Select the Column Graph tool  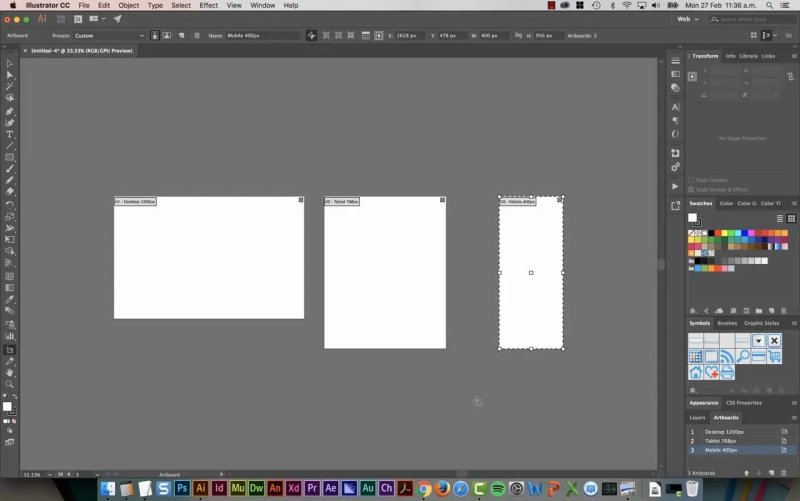click(x=9, y=336)
